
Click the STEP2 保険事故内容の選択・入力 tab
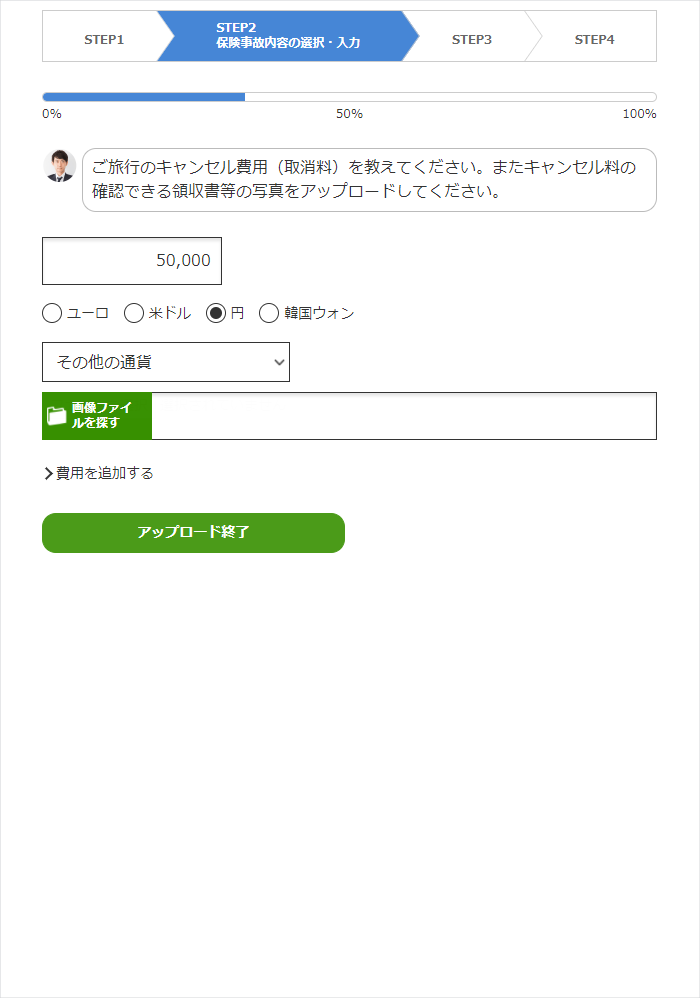pyautogui.click(x=287, y=36)
